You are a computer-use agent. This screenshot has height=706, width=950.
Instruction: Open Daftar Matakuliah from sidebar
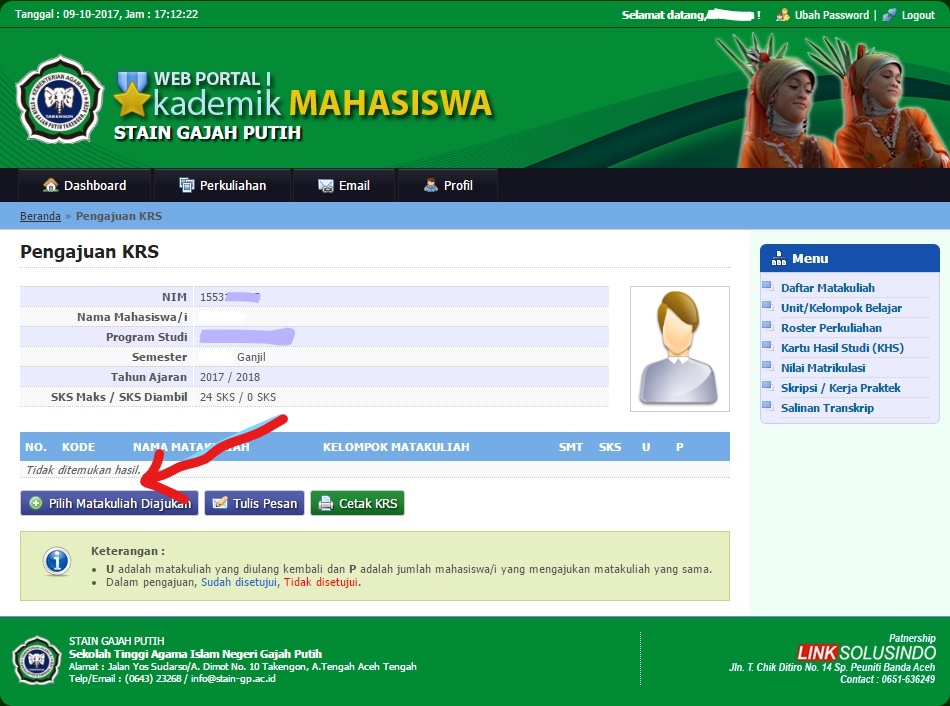tap(828, 287)
